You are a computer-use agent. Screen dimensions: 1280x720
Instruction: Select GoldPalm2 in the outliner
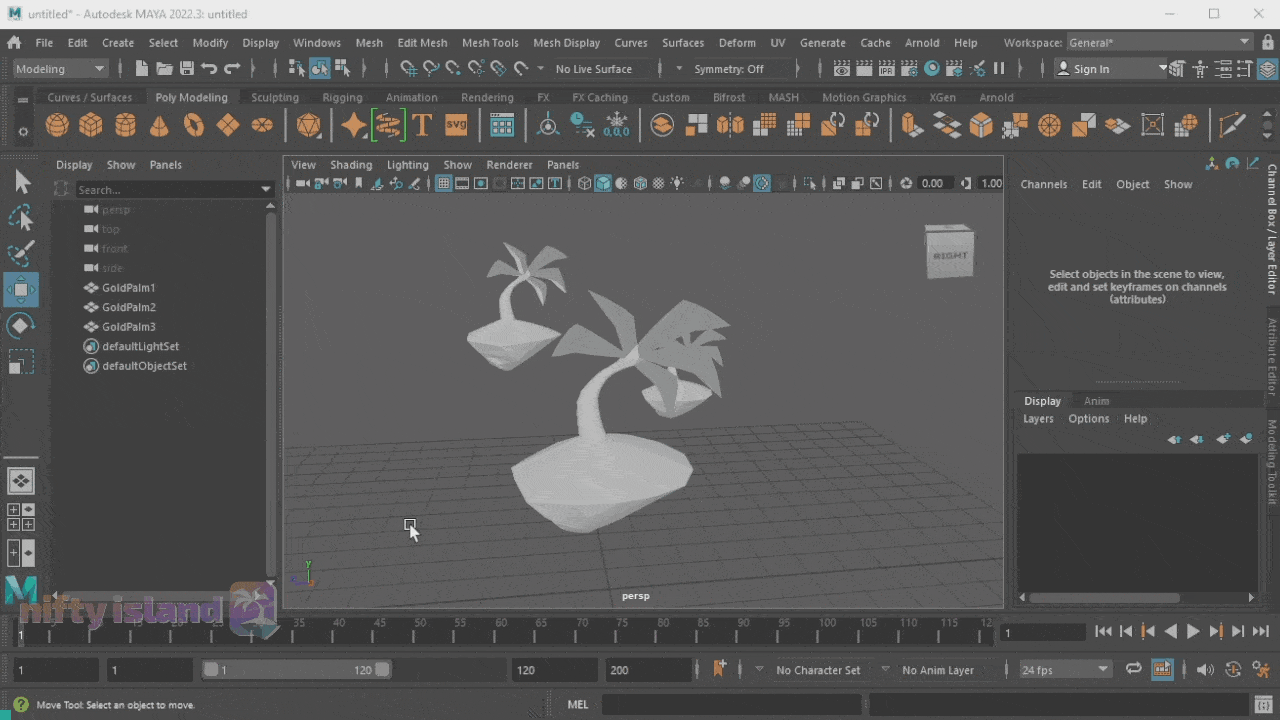[x=128, y=307]
